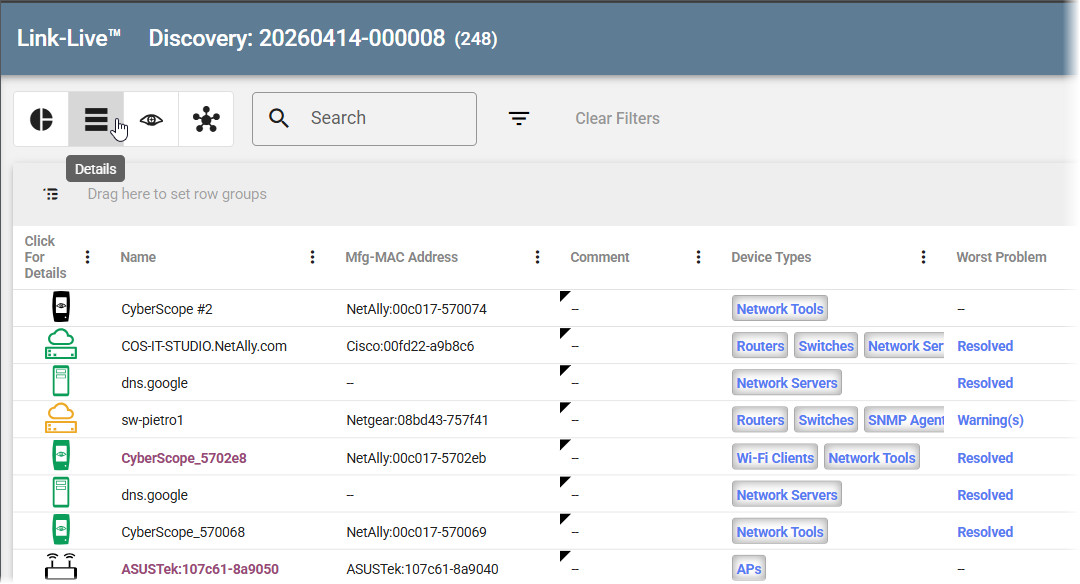
Task: Switch to the Details list view
Action: [x=96, y=119]
